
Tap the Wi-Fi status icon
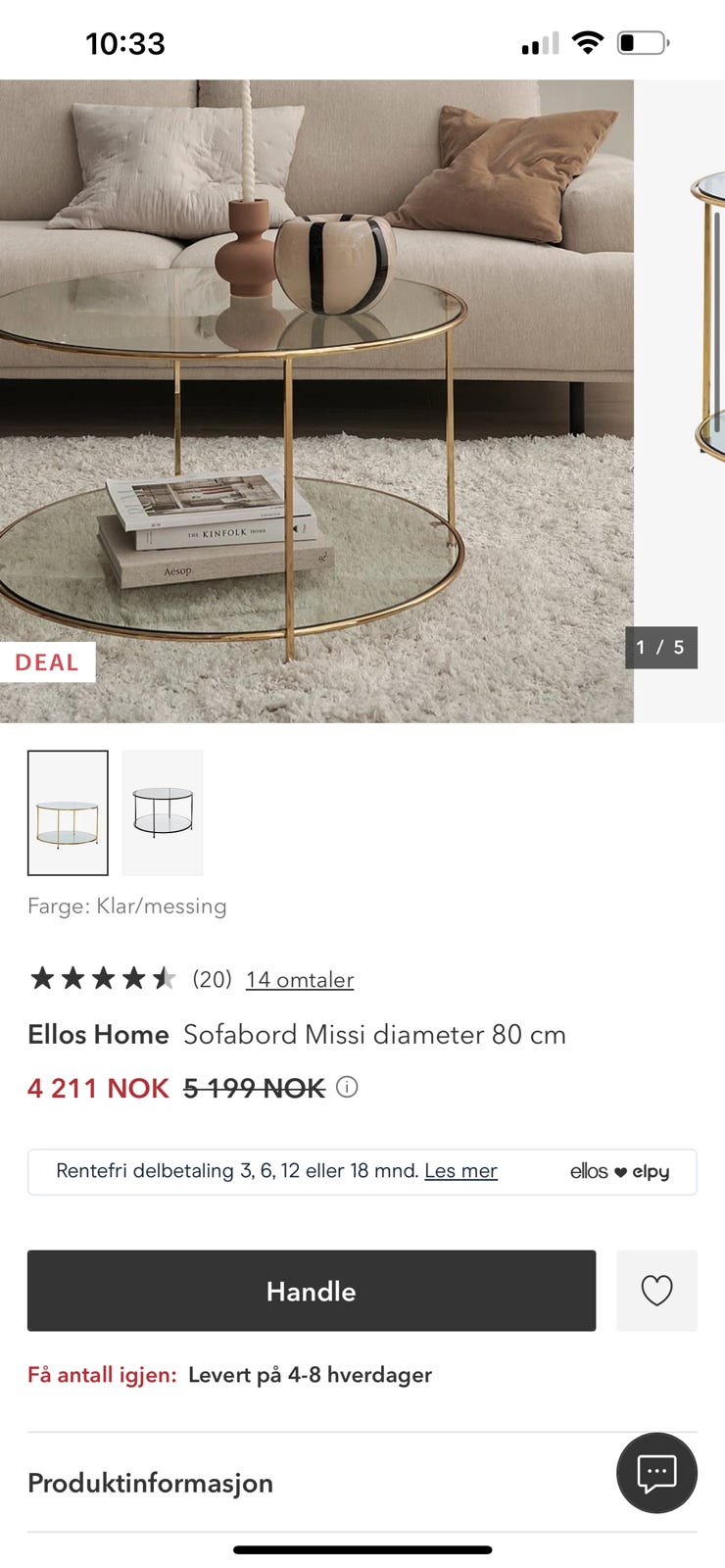(588, 43)
